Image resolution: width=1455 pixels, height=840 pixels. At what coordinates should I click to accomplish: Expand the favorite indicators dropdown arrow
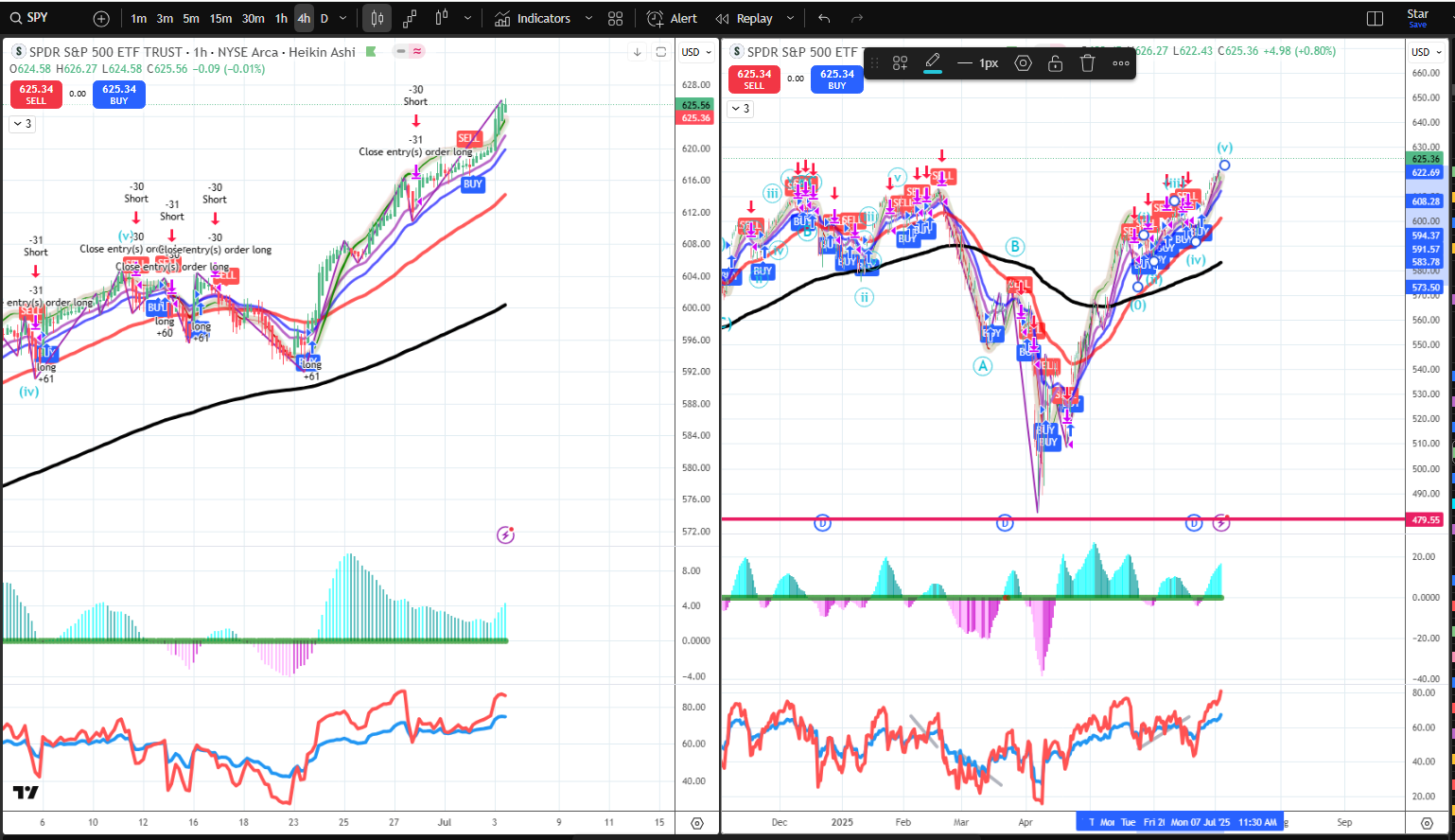[588, 19]
